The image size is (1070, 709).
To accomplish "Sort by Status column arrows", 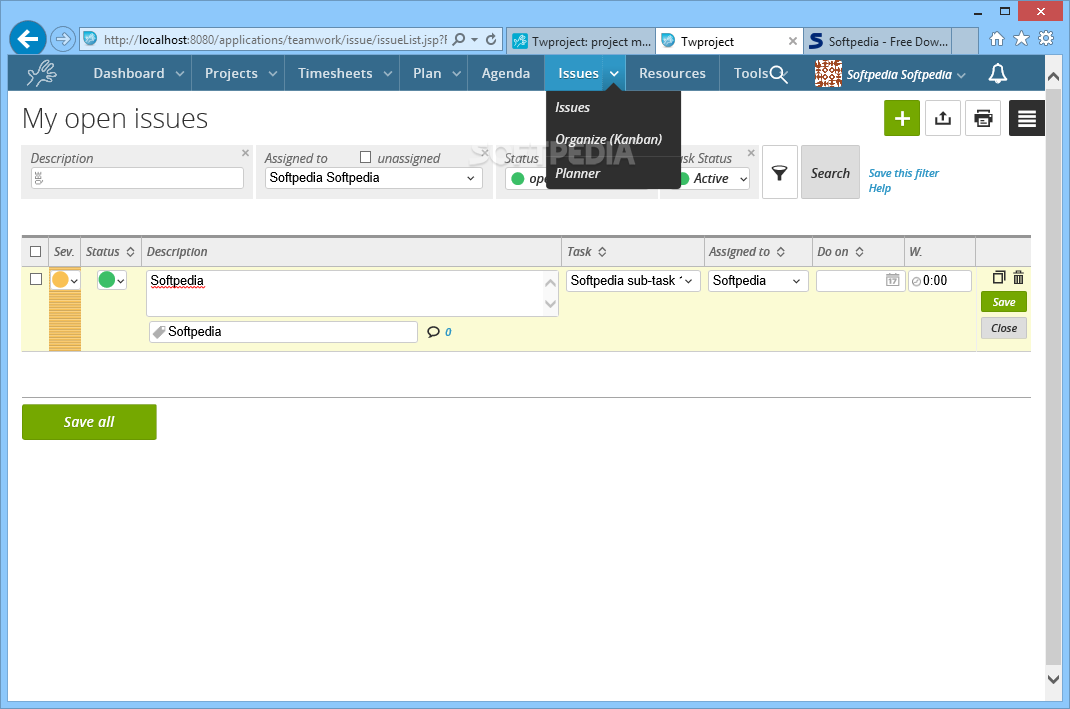I will (x=130, y=252).
